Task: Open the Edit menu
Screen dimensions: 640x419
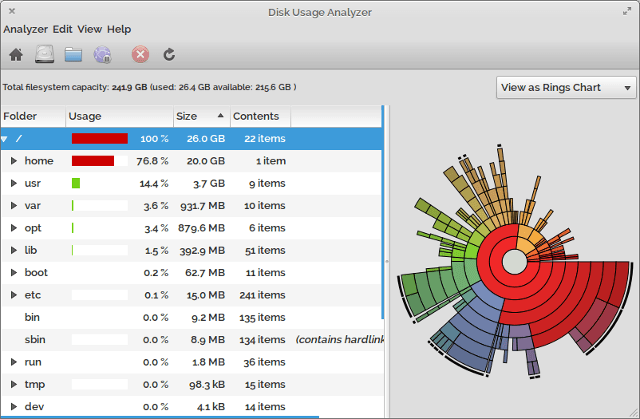Action: coord(62,29)
